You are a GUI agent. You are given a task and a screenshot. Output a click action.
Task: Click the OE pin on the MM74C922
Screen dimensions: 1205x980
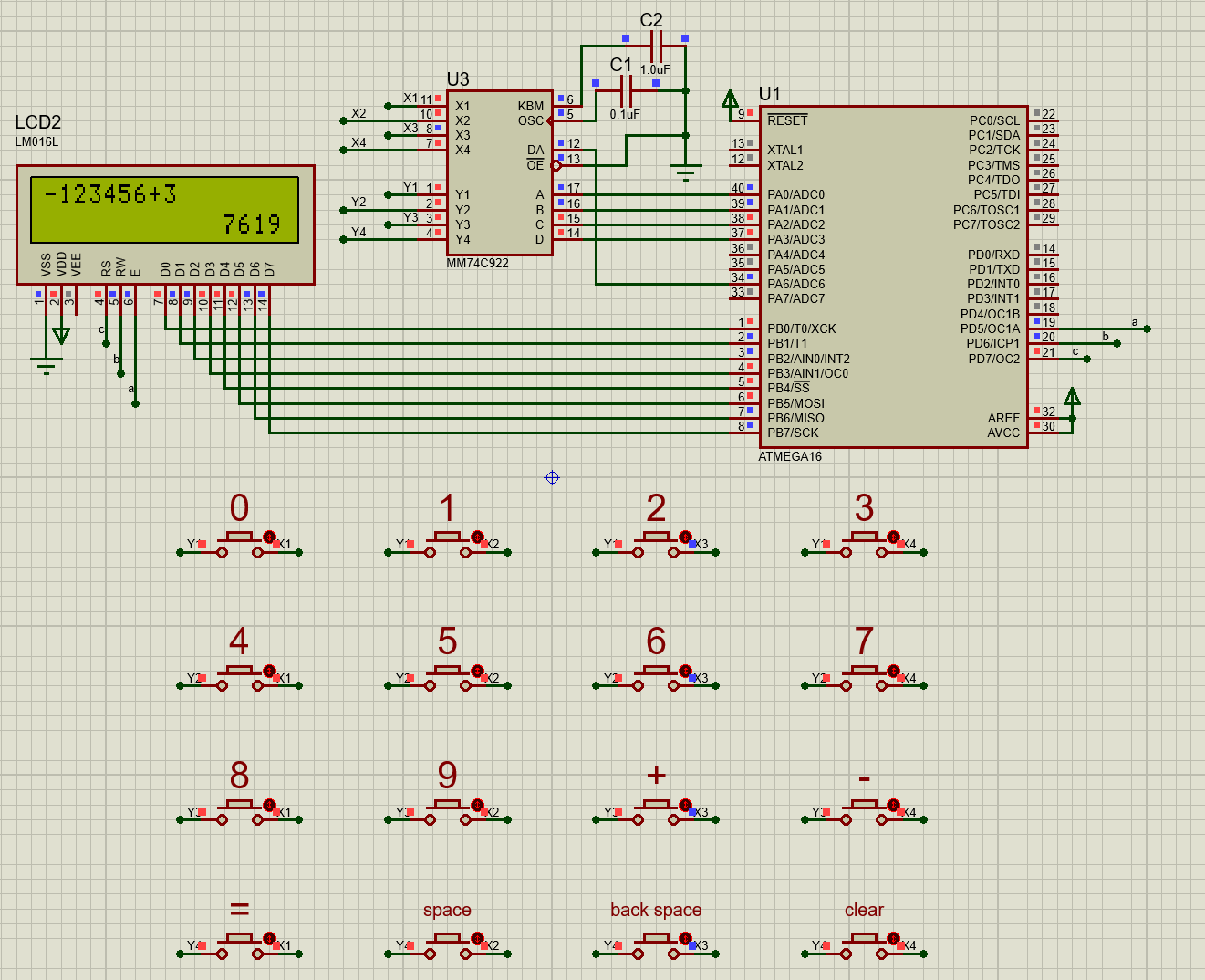[x=536, y=165]
